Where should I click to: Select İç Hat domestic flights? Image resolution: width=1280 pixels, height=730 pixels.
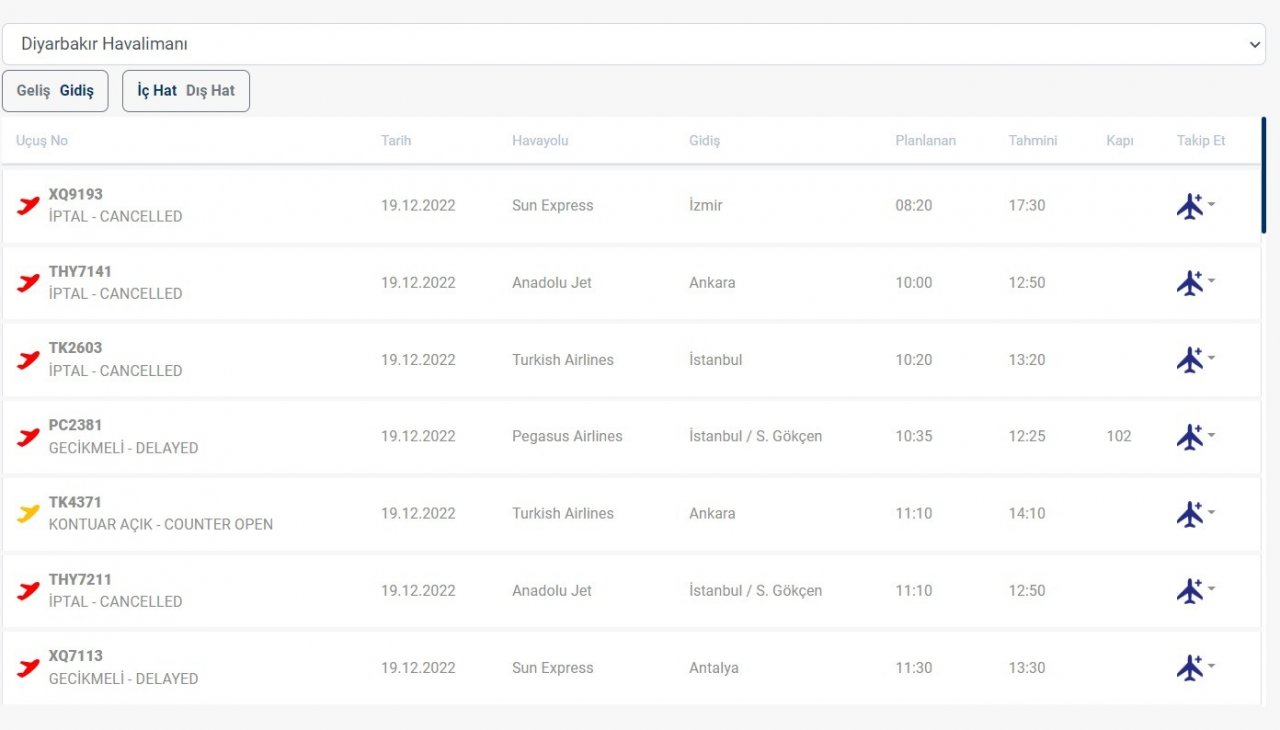pyautogui.click(x=157, y=91)
